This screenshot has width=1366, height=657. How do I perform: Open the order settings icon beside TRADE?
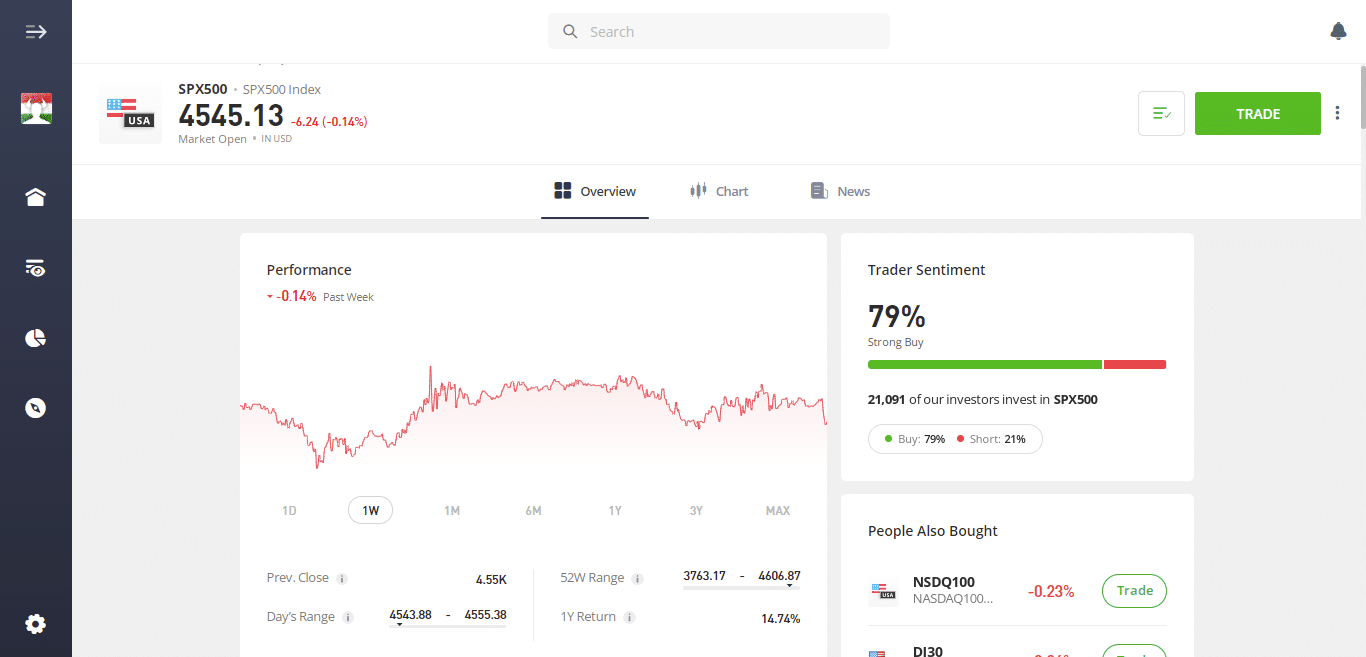point(1161,113)
